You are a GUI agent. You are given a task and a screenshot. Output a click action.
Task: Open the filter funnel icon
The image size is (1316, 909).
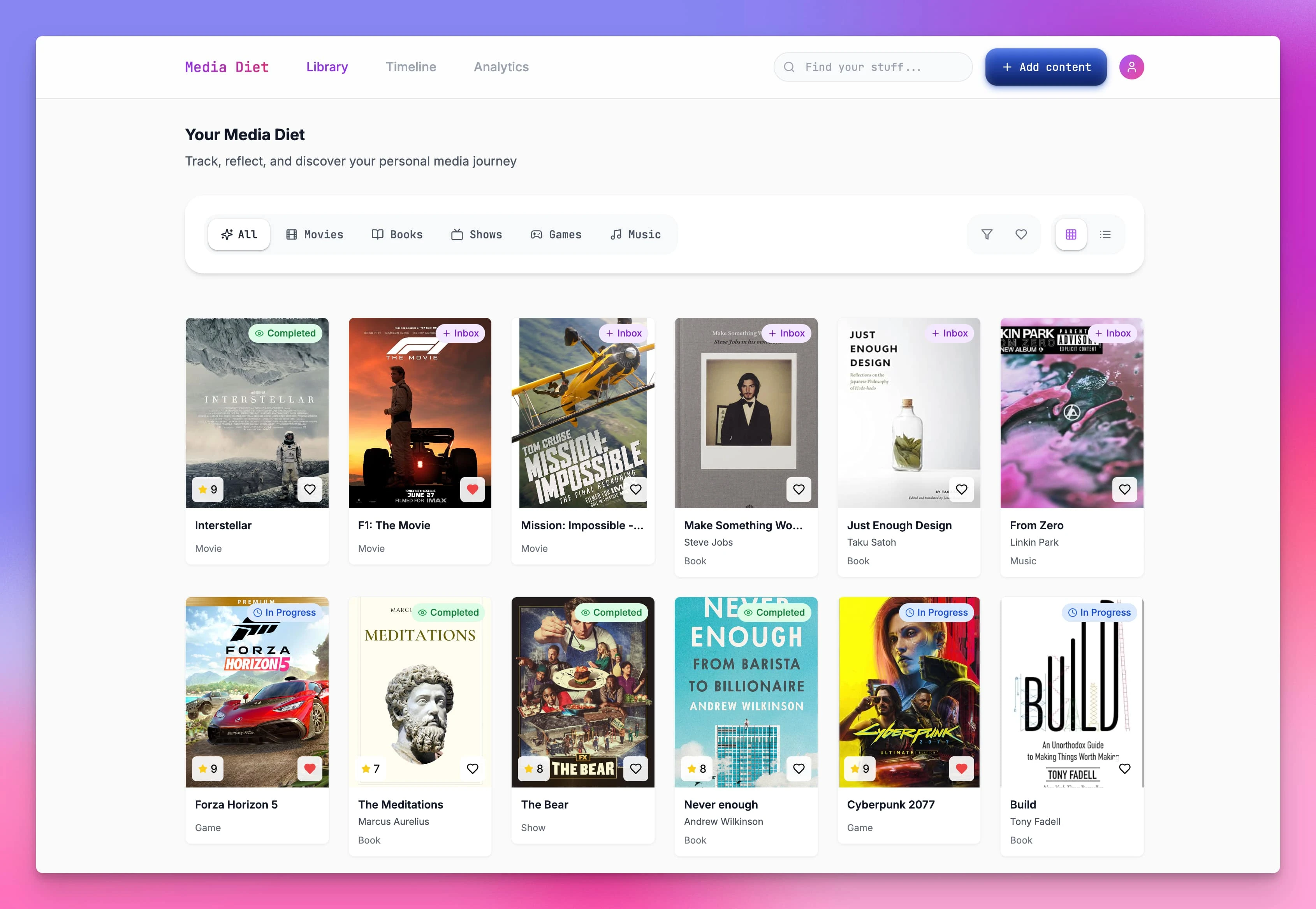[x=987, y=235]
